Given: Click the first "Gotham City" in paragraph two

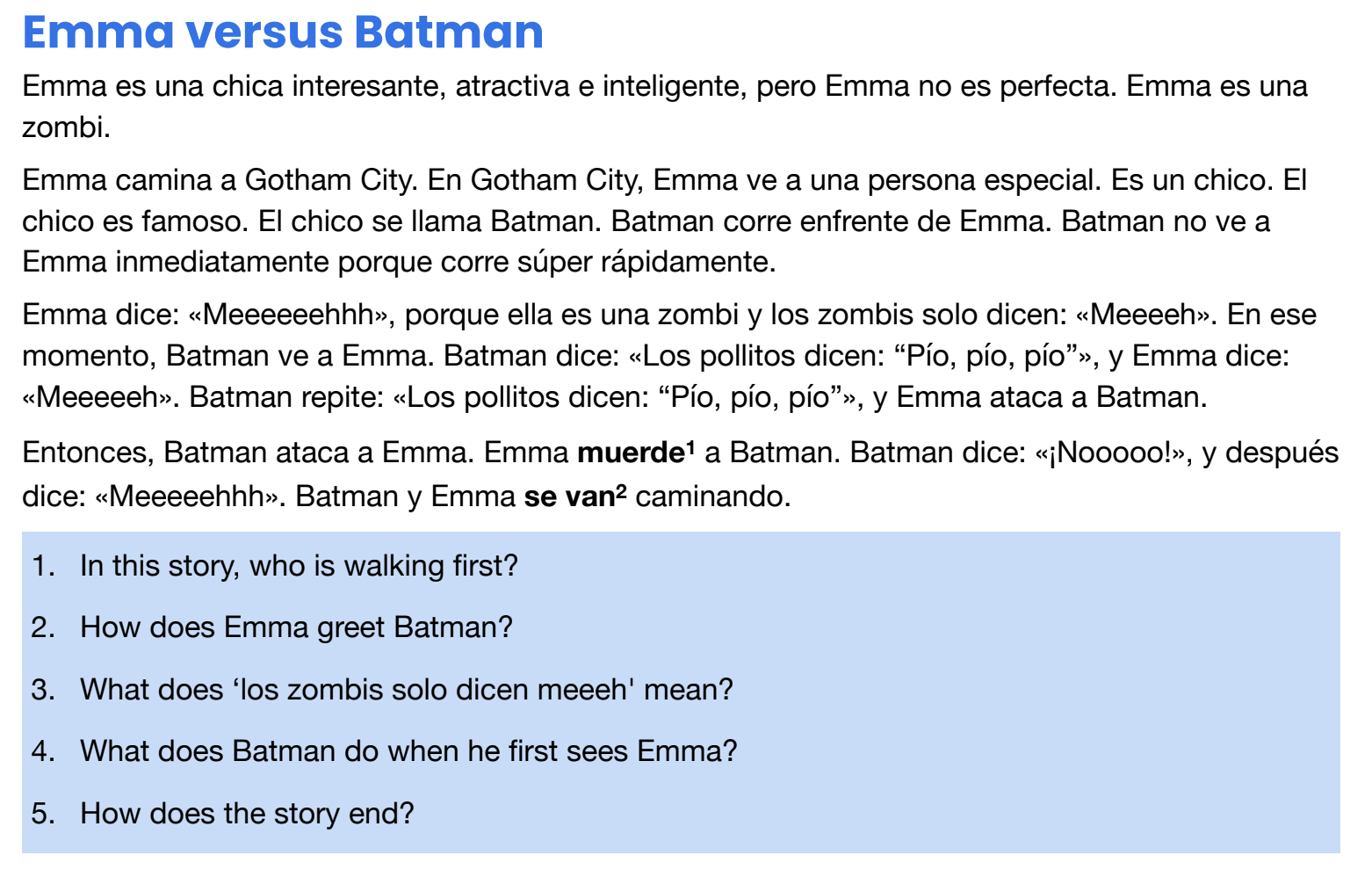Looking at the screenshot, I should (328, 180).
